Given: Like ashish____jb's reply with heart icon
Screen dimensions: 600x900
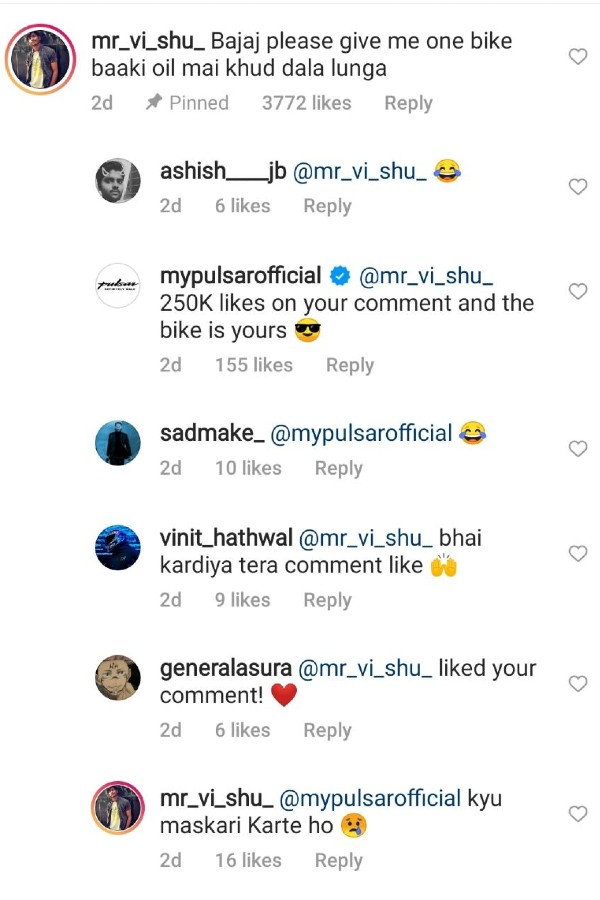Looking at the screenshot, I should click(577, 187).
